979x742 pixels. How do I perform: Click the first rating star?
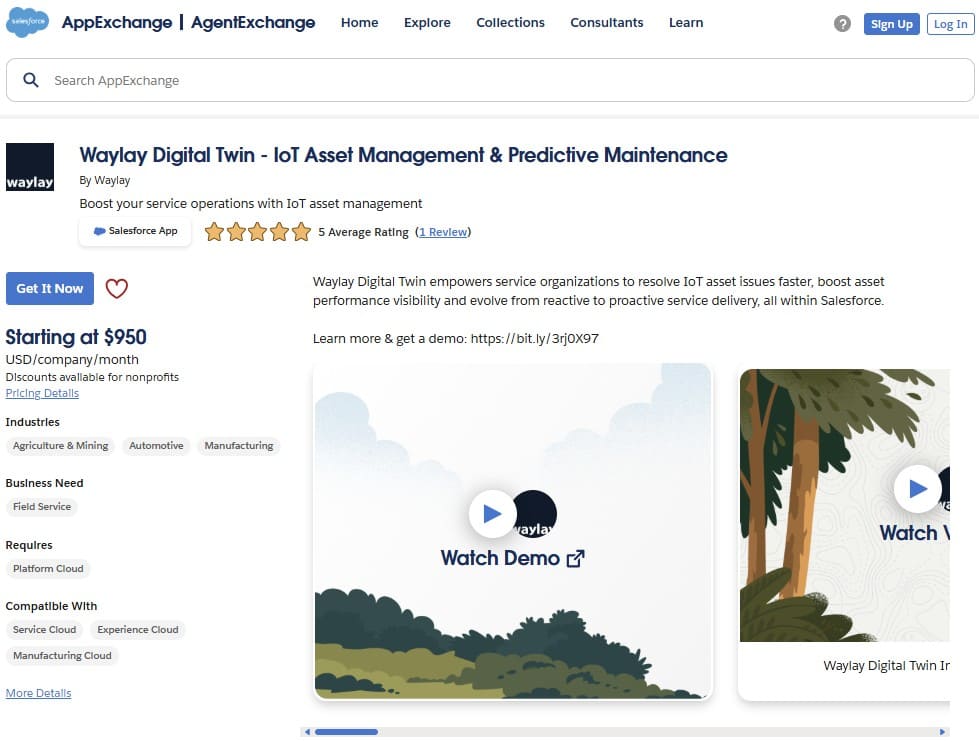point(214,232)
